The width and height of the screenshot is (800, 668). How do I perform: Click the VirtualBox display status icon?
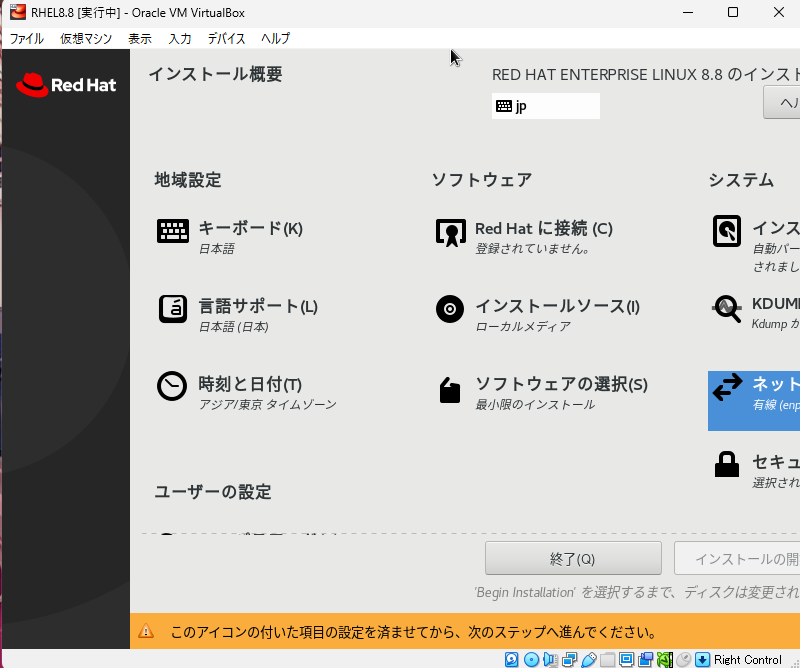point(627,659)
